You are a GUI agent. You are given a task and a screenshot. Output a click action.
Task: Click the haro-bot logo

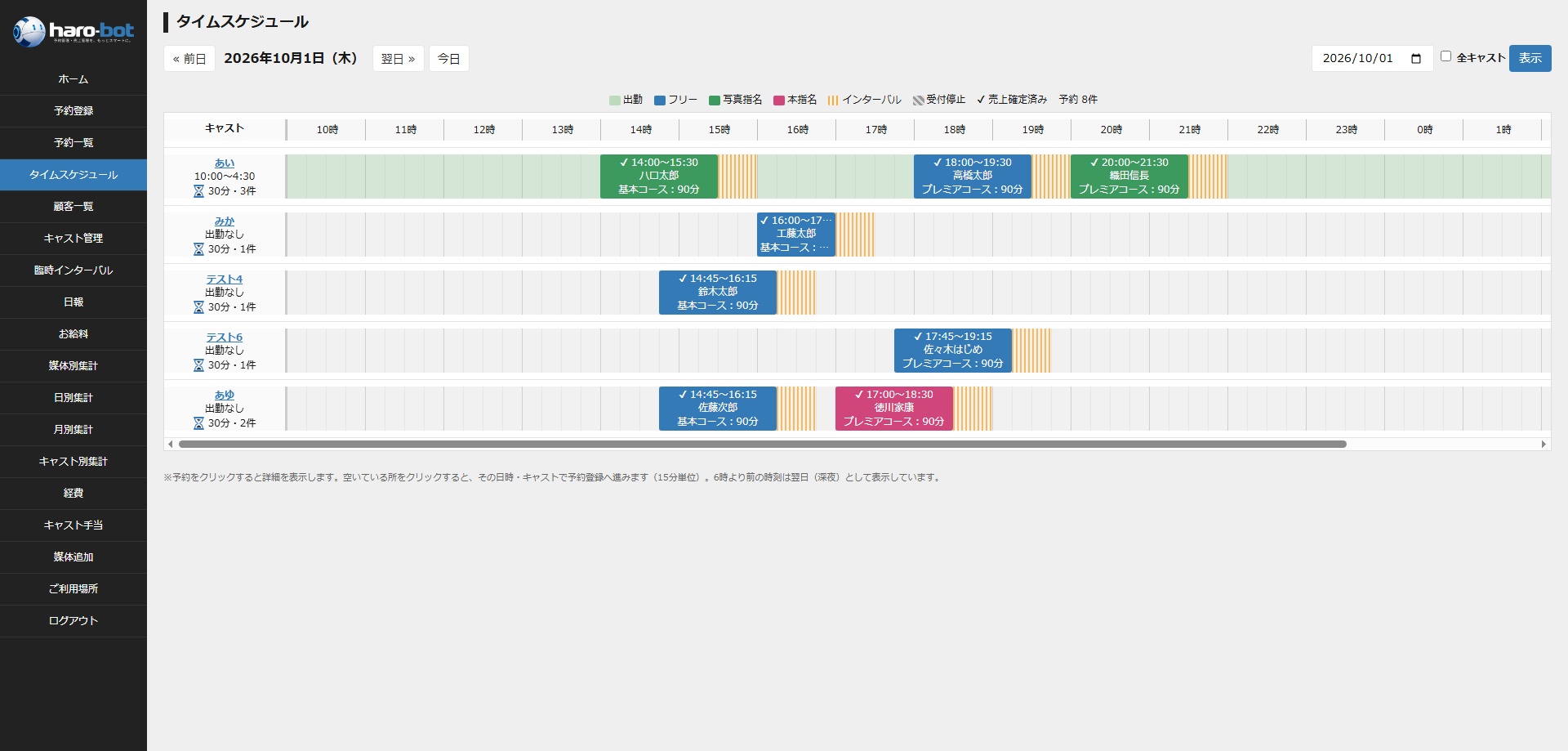pyautogui.click(x=73, y=32)
